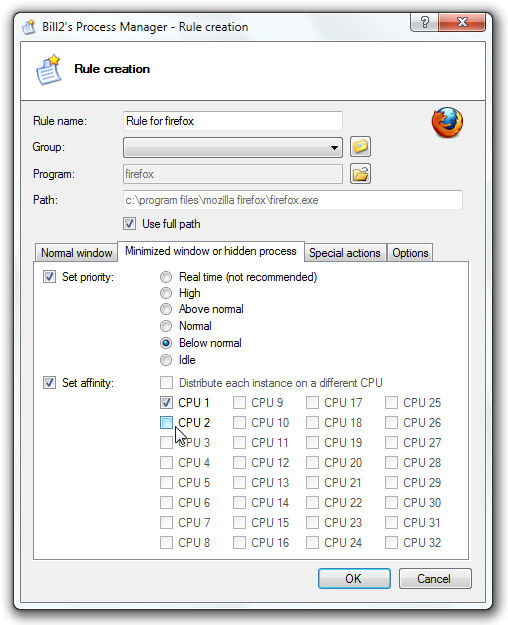Select Real time priority radio button
The width and height of the screenshot is (508, 625).
166,277
